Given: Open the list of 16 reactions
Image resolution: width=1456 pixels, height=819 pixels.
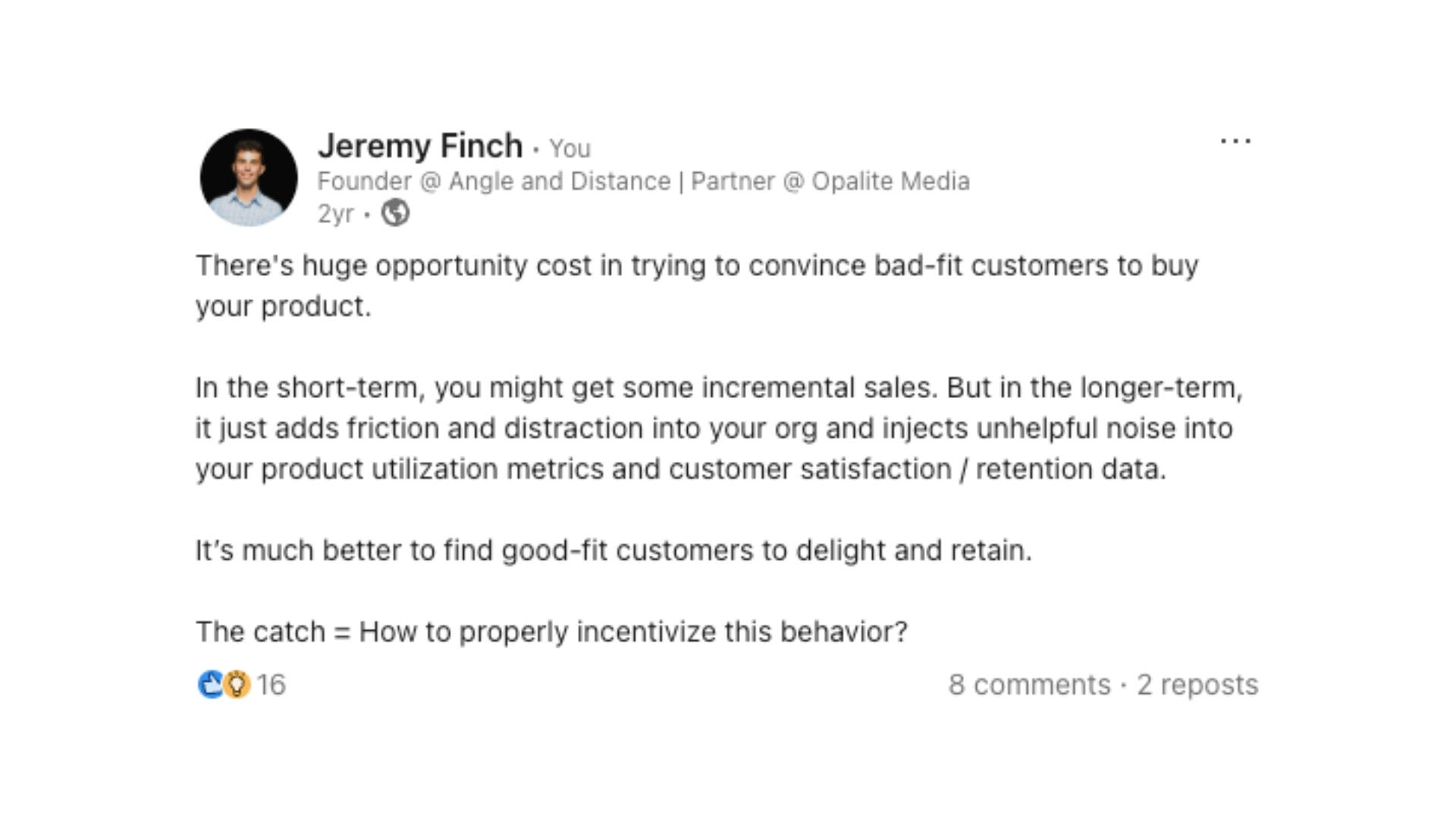Looking at the screenshot, I should point(271,685).
